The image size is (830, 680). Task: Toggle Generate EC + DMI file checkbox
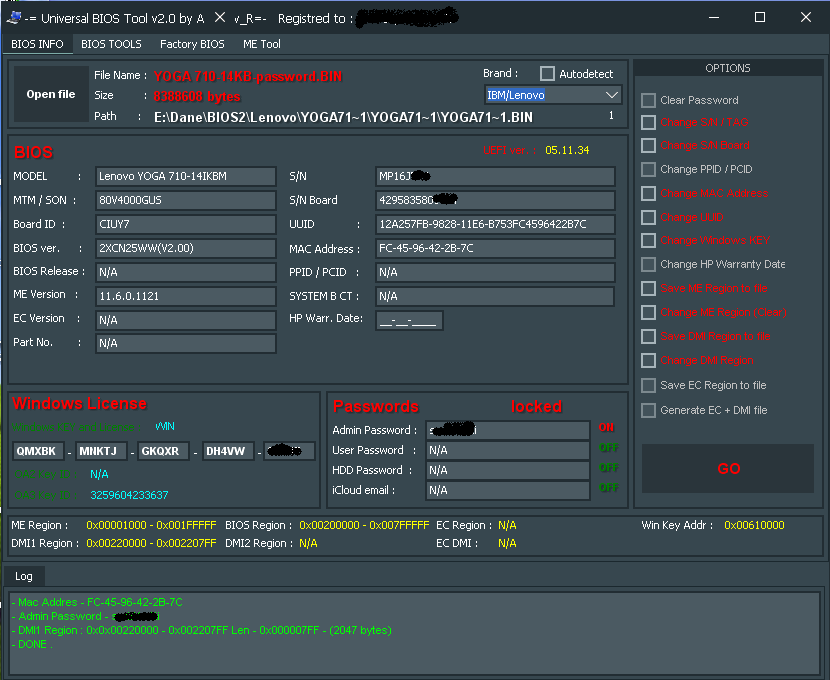648,410
